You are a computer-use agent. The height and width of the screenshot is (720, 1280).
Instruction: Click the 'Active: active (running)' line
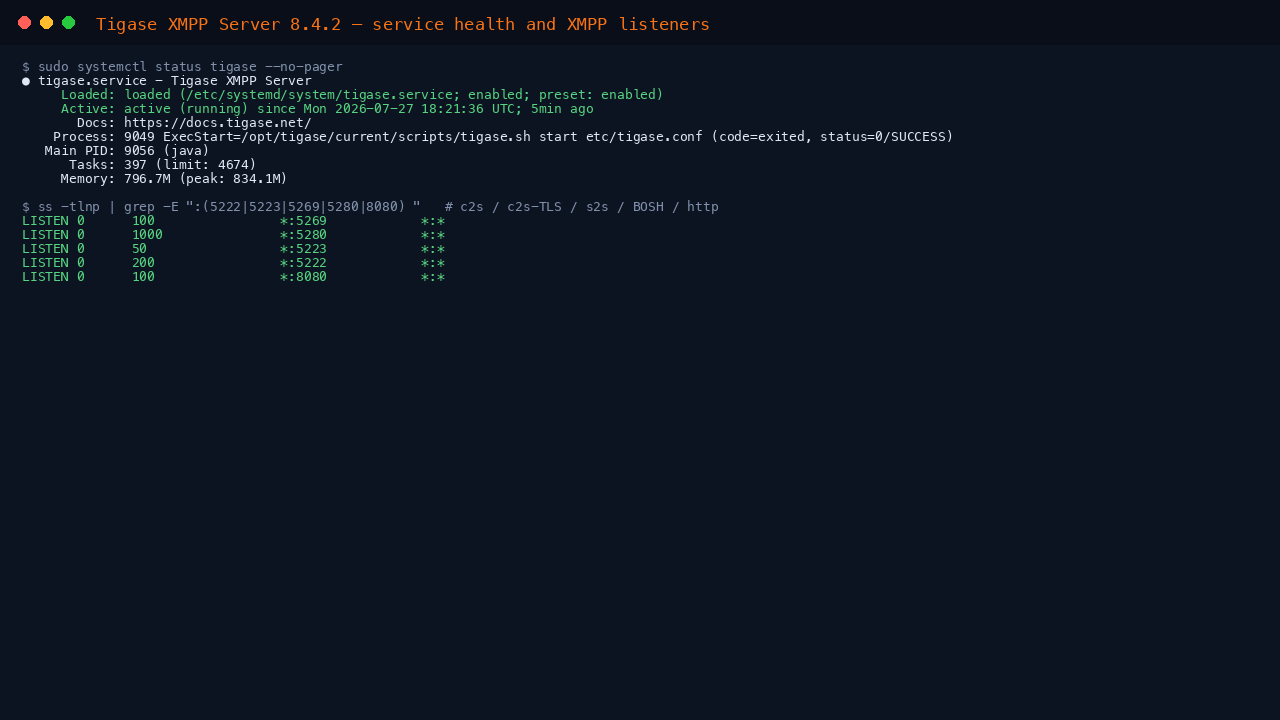327,109
